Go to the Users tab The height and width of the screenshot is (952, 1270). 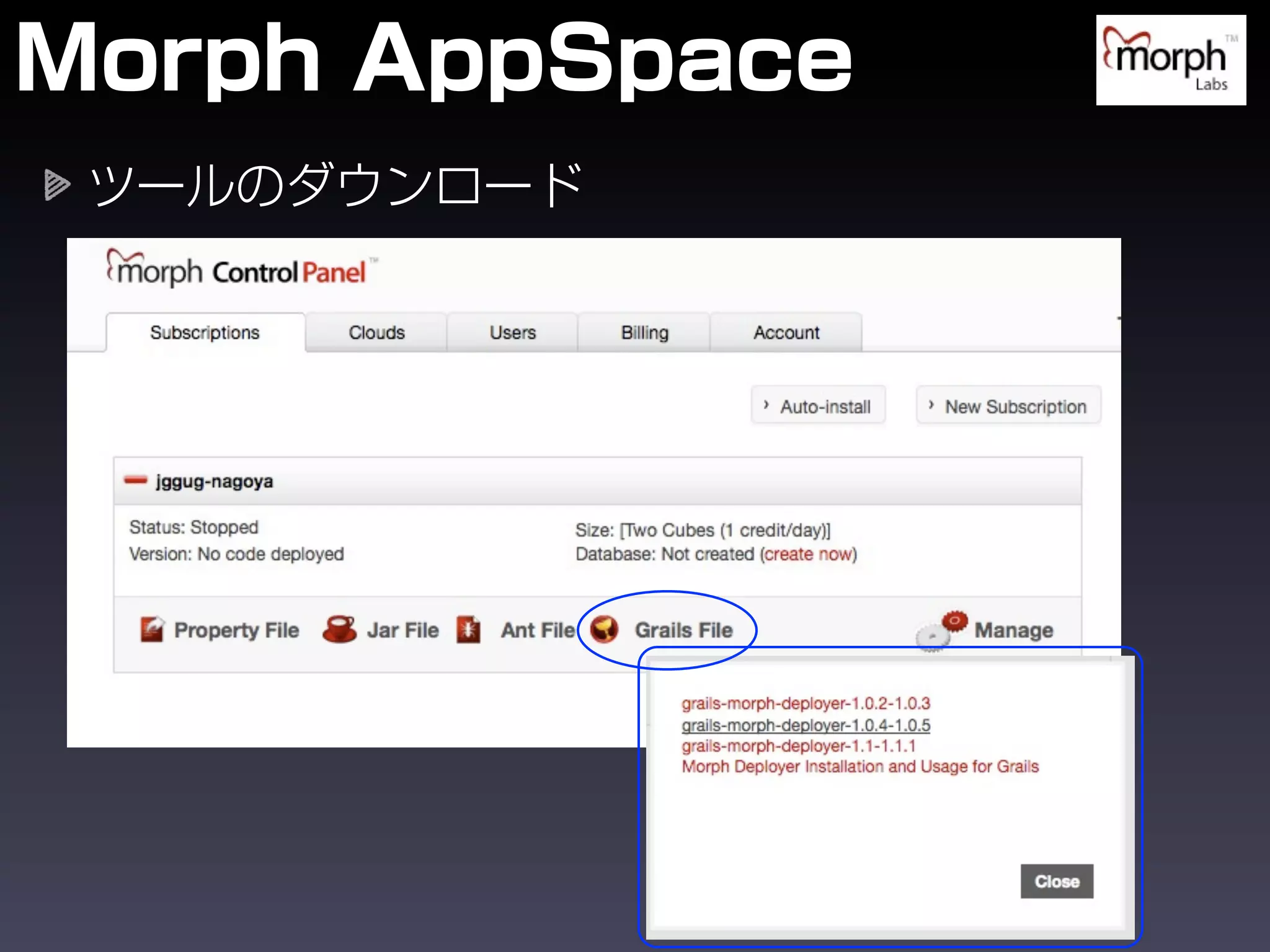tap(512, 333)
